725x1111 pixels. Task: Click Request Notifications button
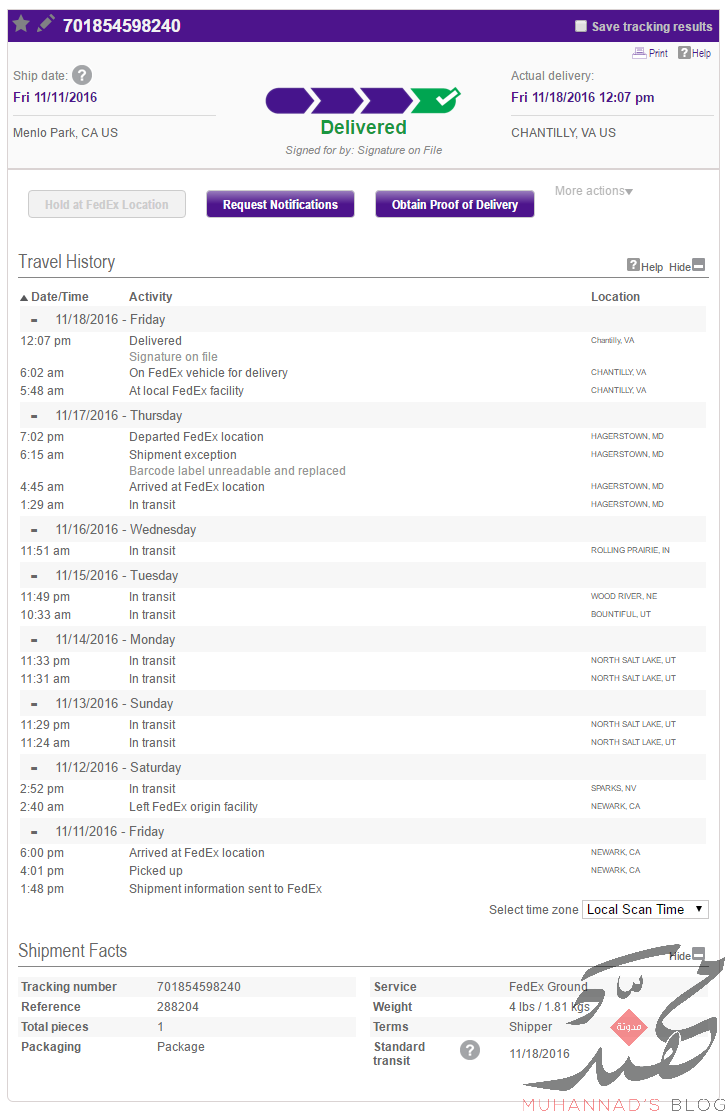280,205
